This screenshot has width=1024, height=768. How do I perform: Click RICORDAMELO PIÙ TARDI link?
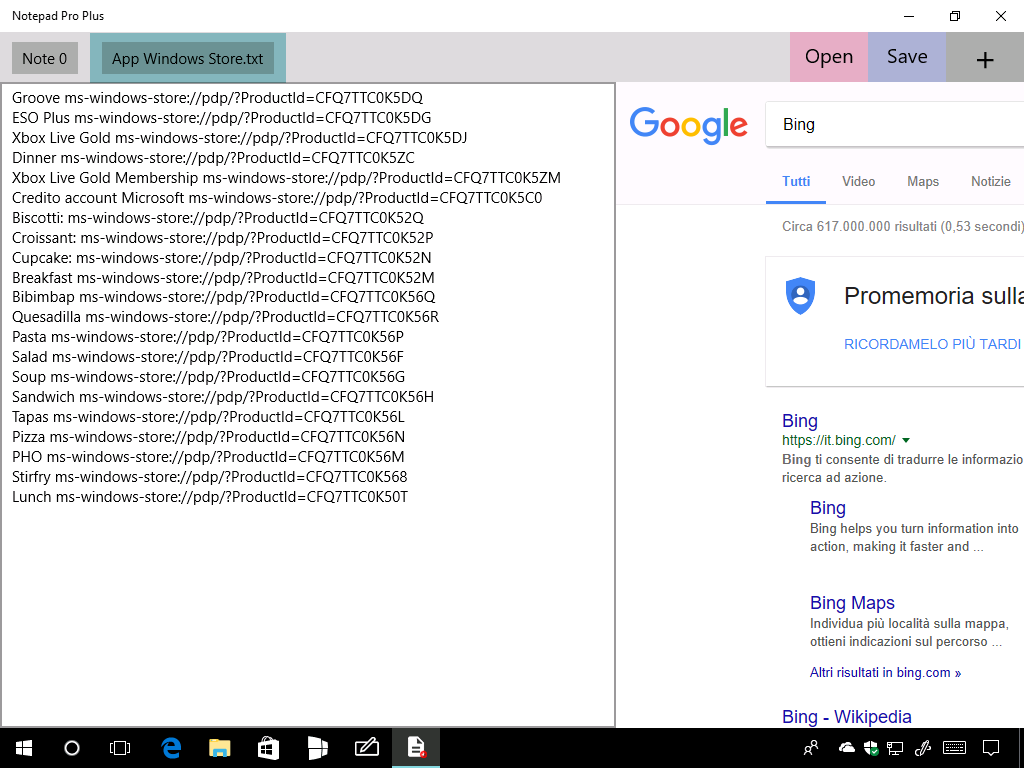coord(932,344)
